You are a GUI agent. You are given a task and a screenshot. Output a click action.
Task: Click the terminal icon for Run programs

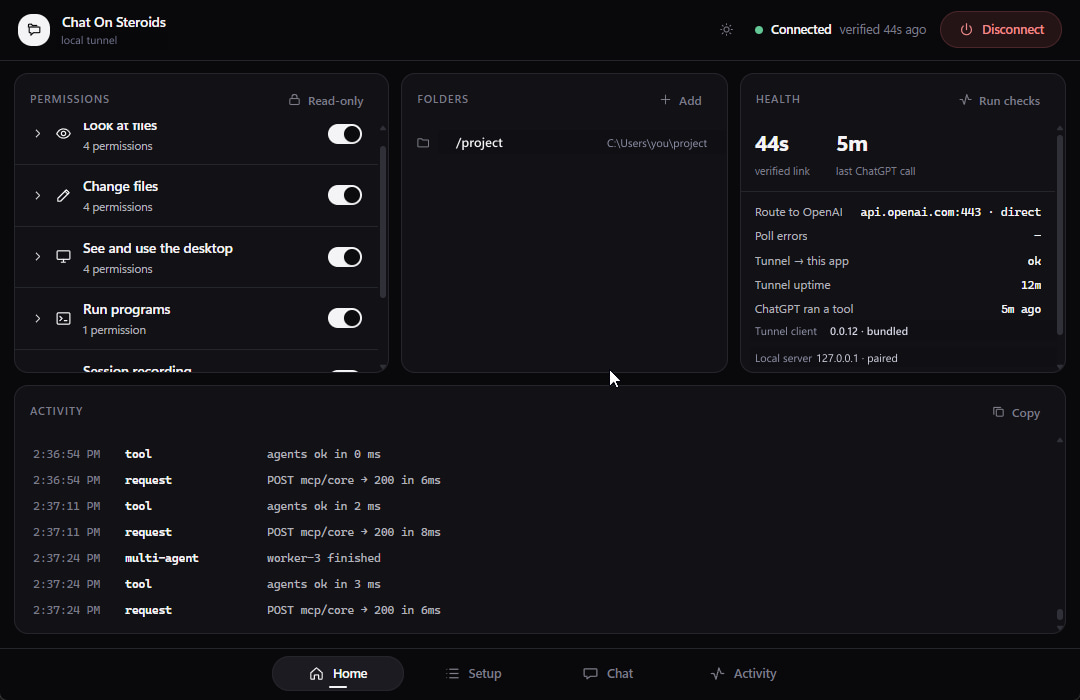63,318
